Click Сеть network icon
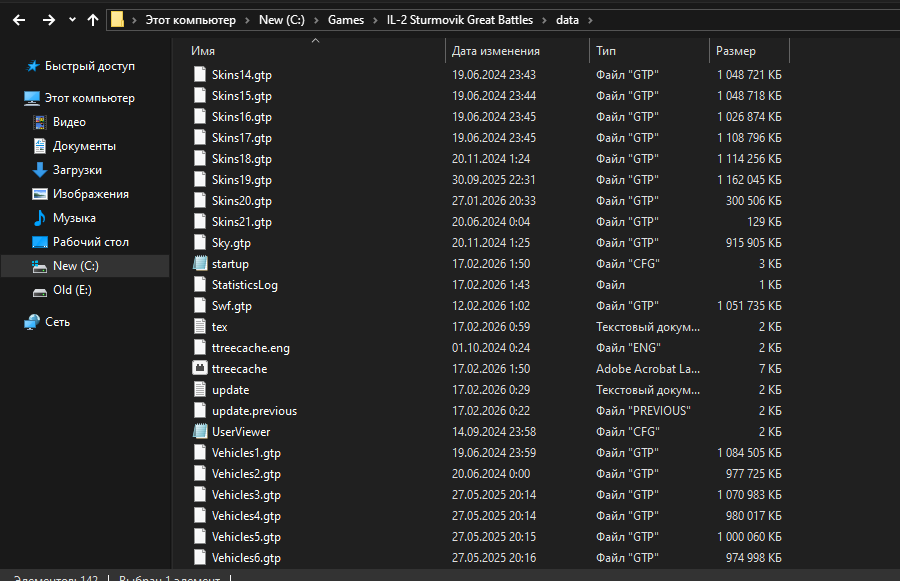 click(33, 322)
